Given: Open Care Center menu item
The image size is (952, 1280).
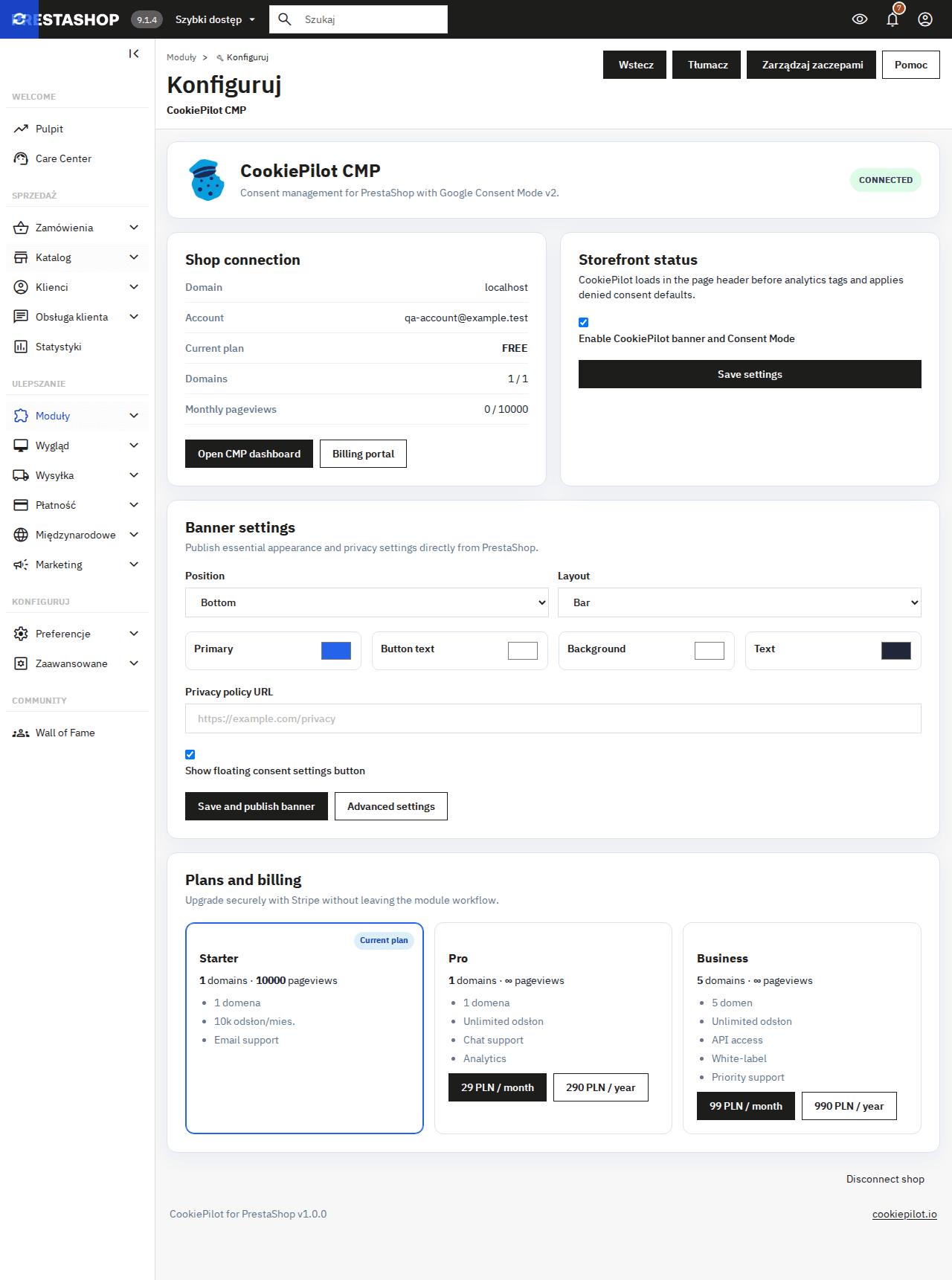Looking at the screenshot, I should coord(77,158).
